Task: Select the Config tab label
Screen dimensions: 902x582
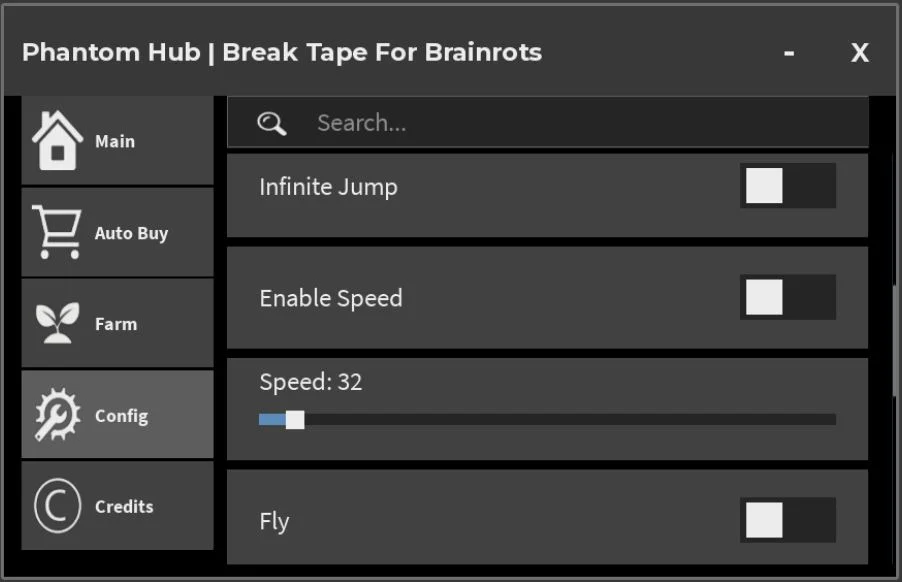Action: point(121,416)
